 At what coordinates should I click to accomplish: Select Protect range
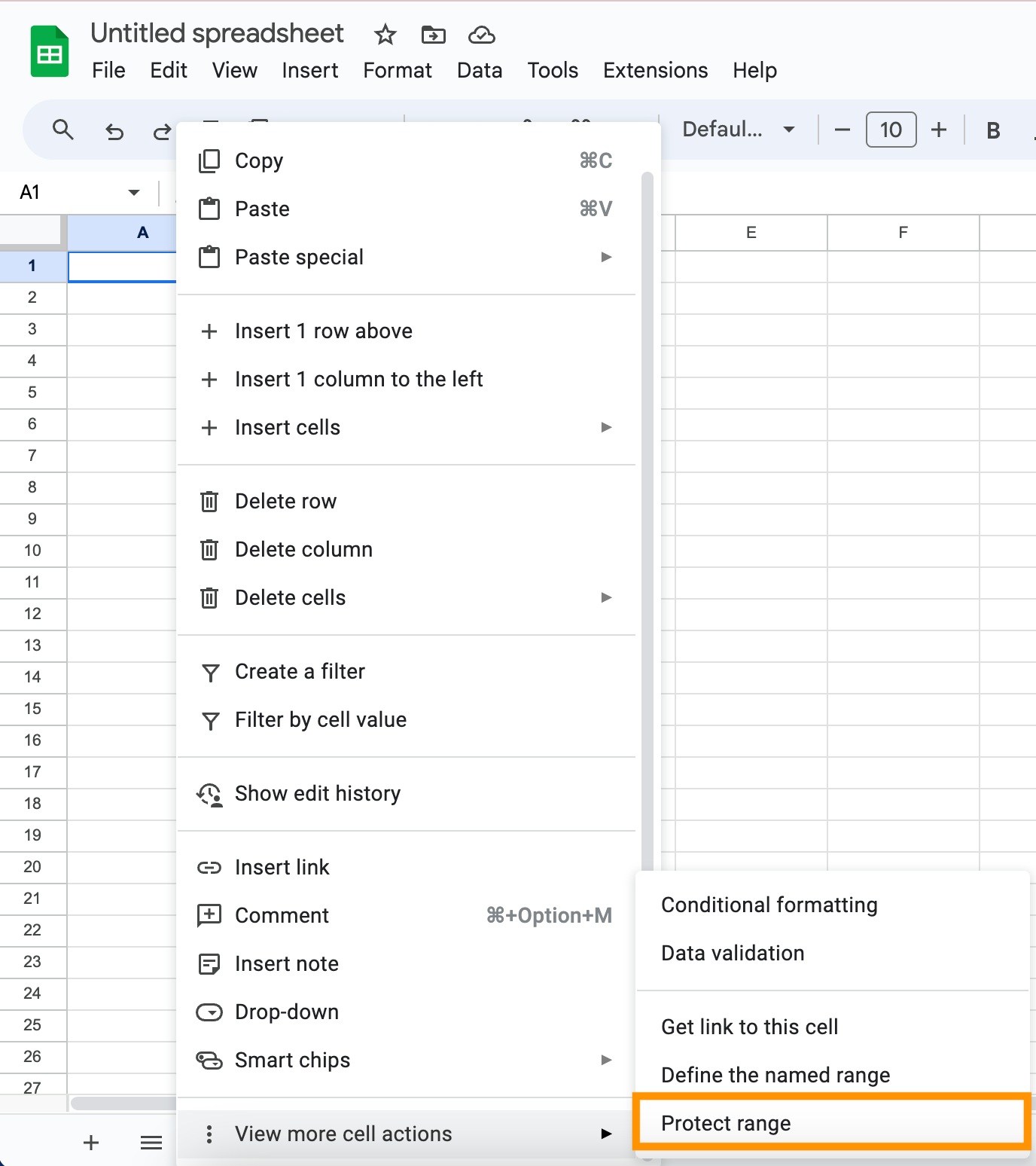pyautogui.click(x=832, y=1122)
